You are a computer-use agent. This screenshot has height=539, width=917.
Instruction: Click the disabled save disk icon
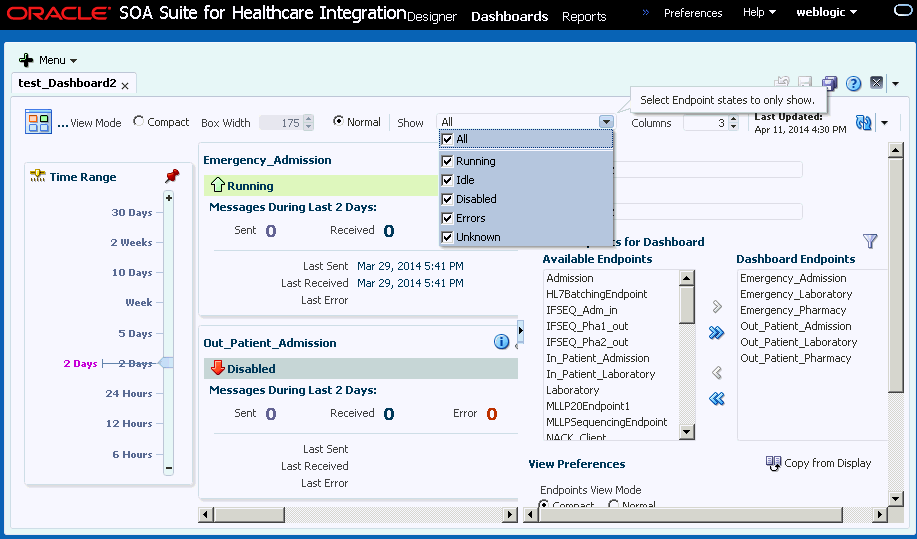[805, 83]
